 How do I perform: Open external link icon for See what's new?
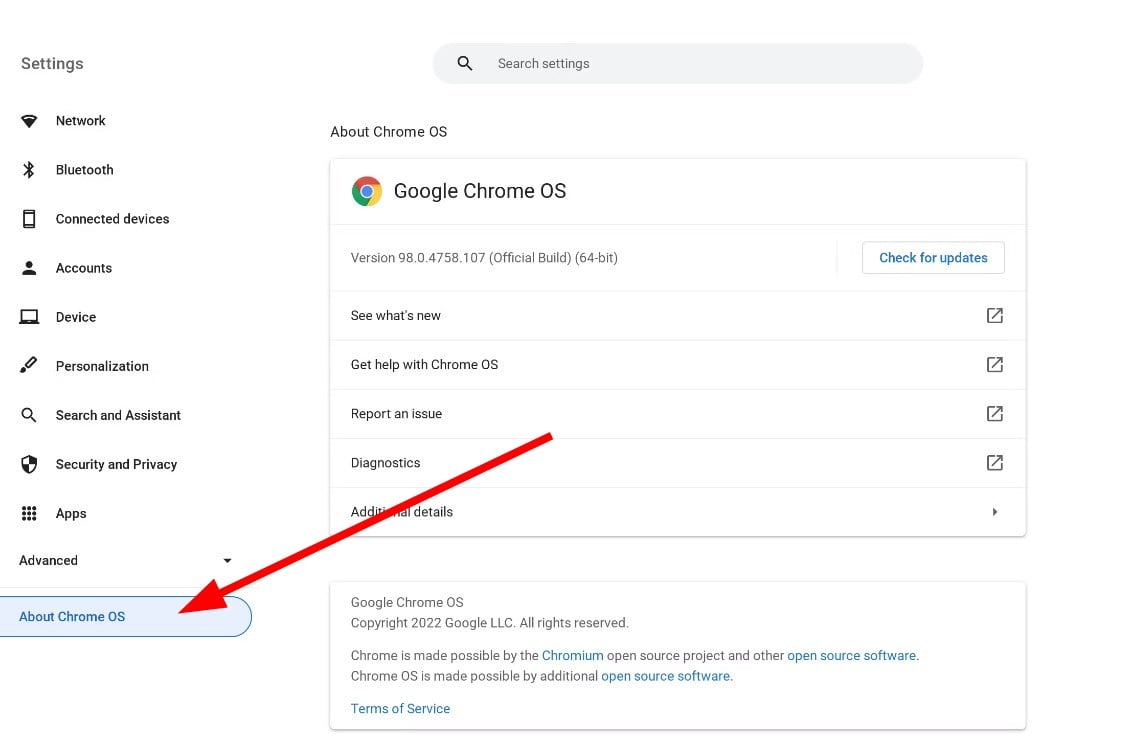point(995,315)
